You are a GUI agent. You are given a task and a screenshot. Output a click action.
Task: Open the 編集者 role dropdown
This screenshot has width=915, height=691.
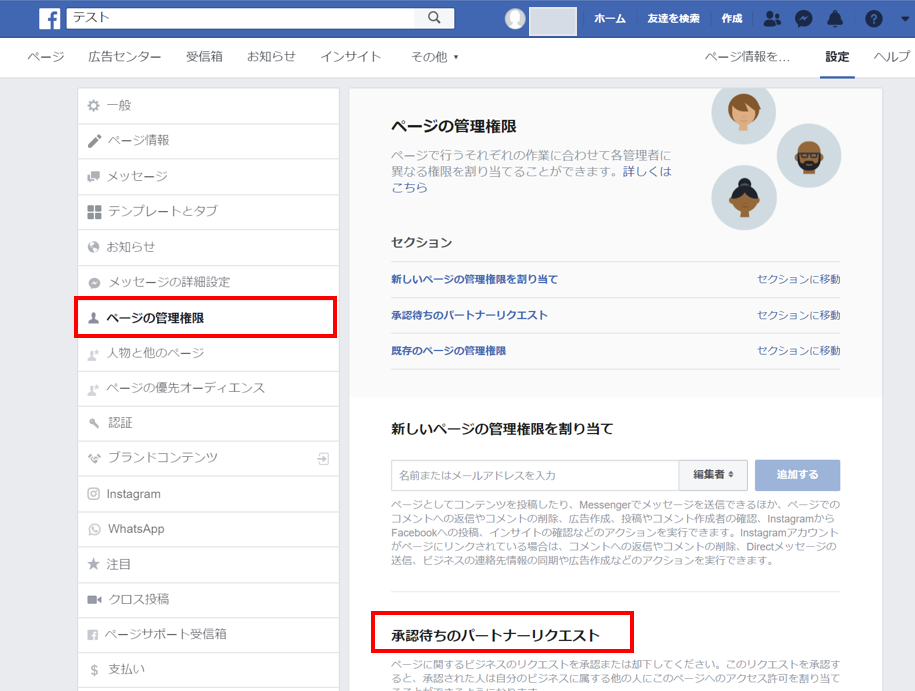click(713, 474)
